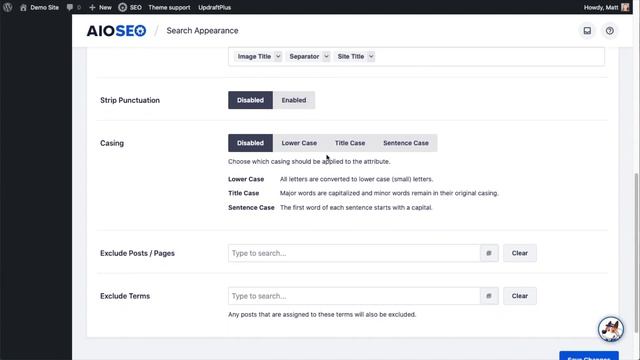Choose Lower Case casing option

299,143
